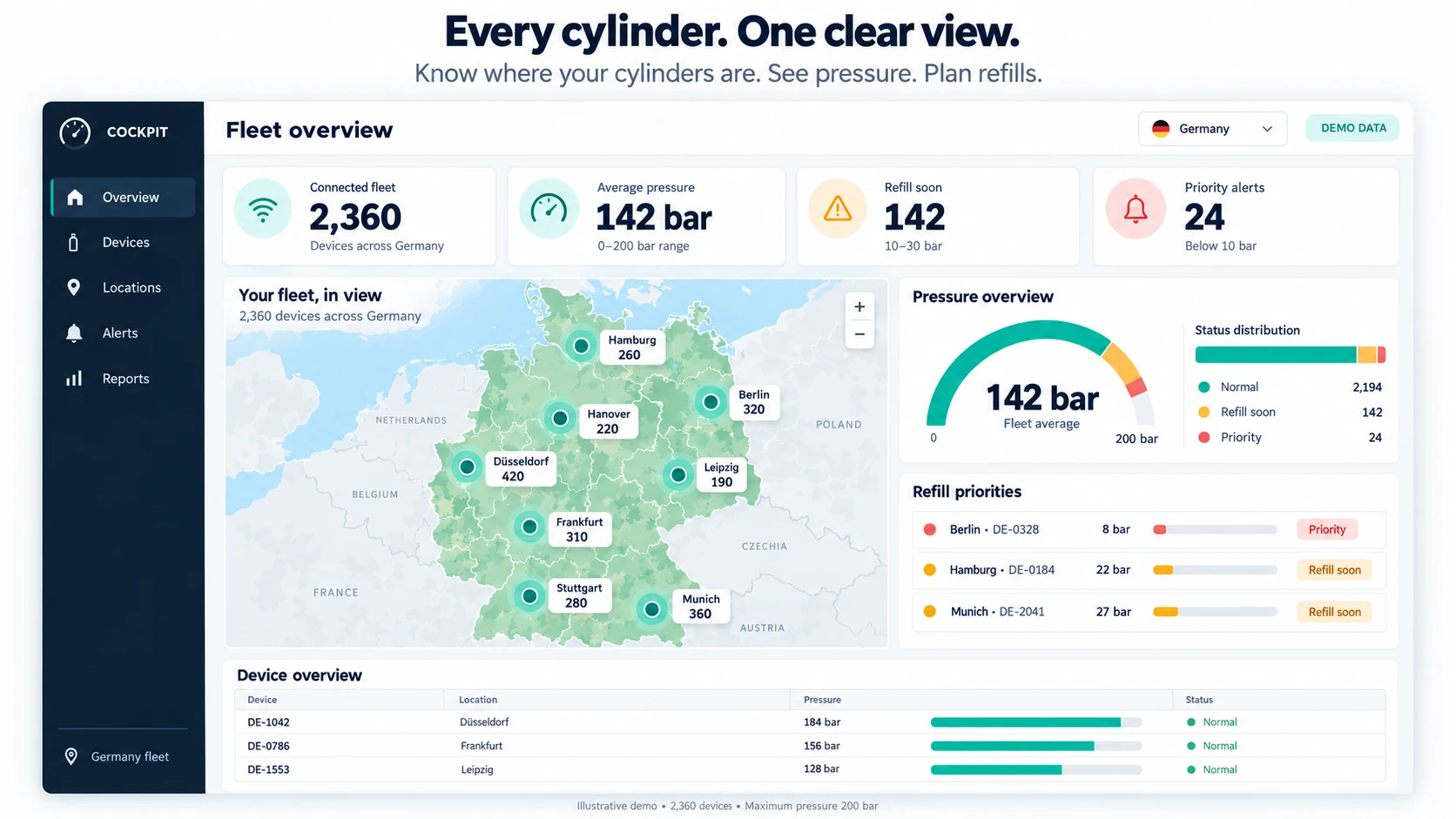Open the Germany country dropdown
The image size is (1456, 819).
[x=1212, y=129]
